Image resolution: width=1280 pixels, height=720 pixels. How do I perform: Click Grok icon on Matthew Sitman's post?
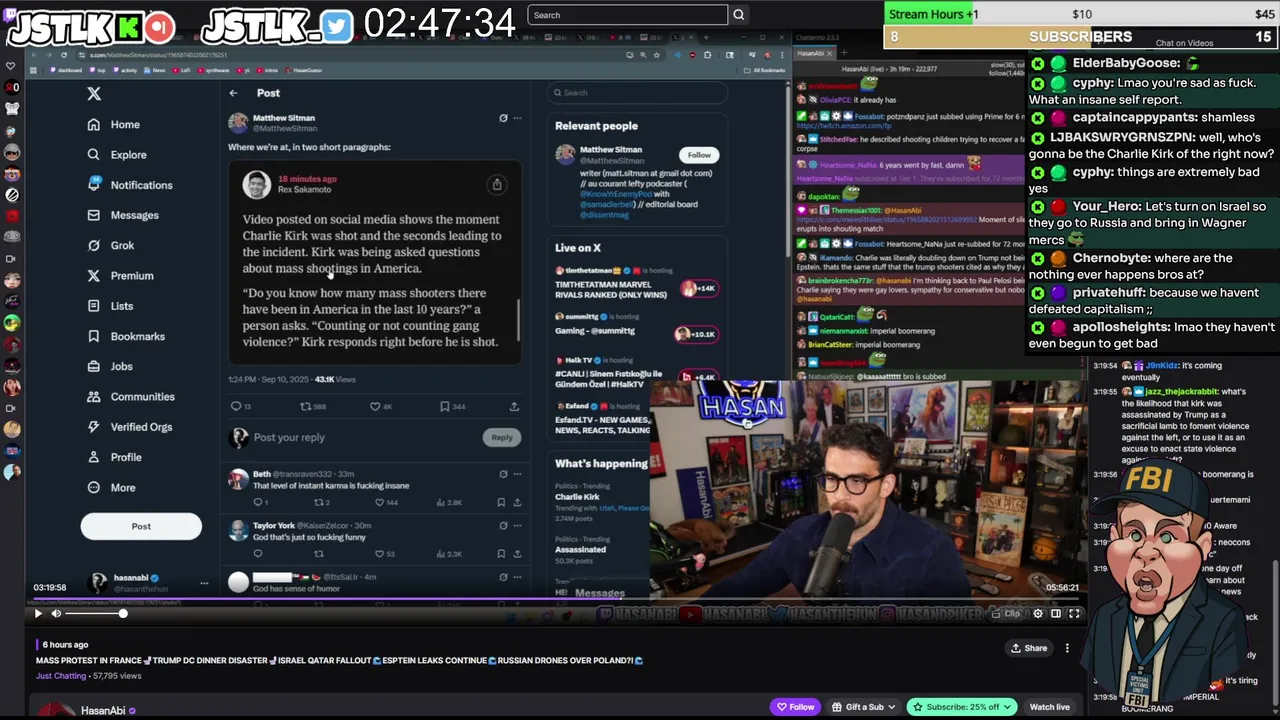click(x=503, y=118)
